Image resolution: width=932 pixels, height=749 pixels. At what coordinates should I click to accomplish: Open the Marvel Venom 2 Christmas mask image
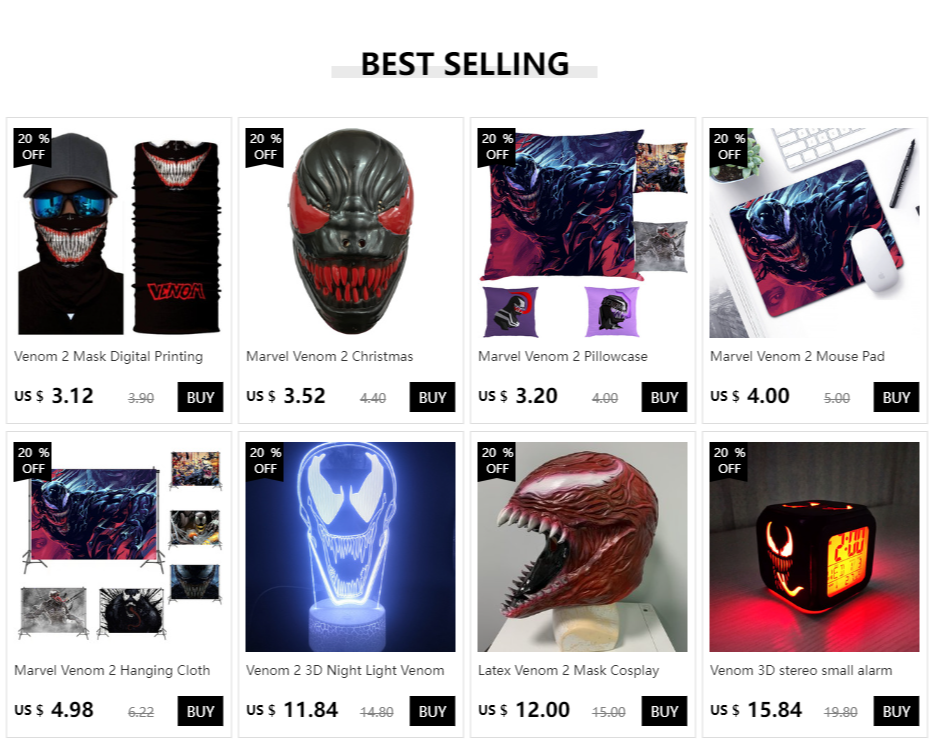350,233
